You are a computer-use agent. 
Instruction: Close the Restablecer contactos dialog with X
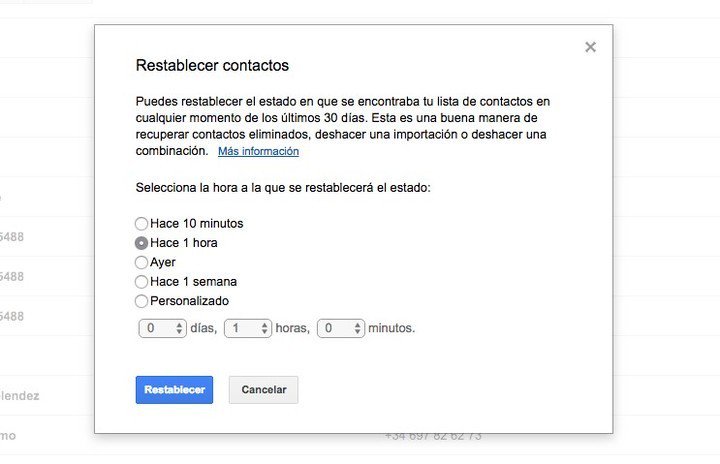click(x=590, y=47)
